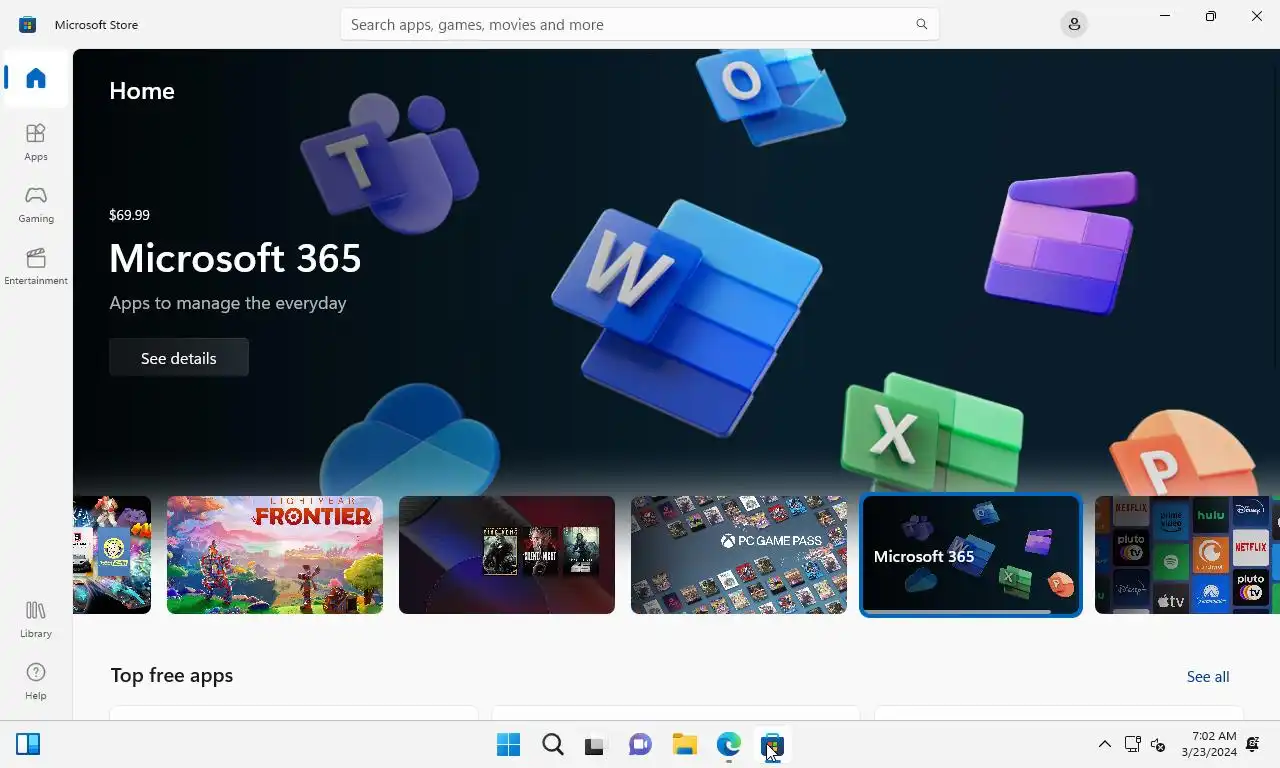The height and width of the screenshot is (768, 1280).
Task: Select the horror games collection thumbnail
Action: point(507,555)
